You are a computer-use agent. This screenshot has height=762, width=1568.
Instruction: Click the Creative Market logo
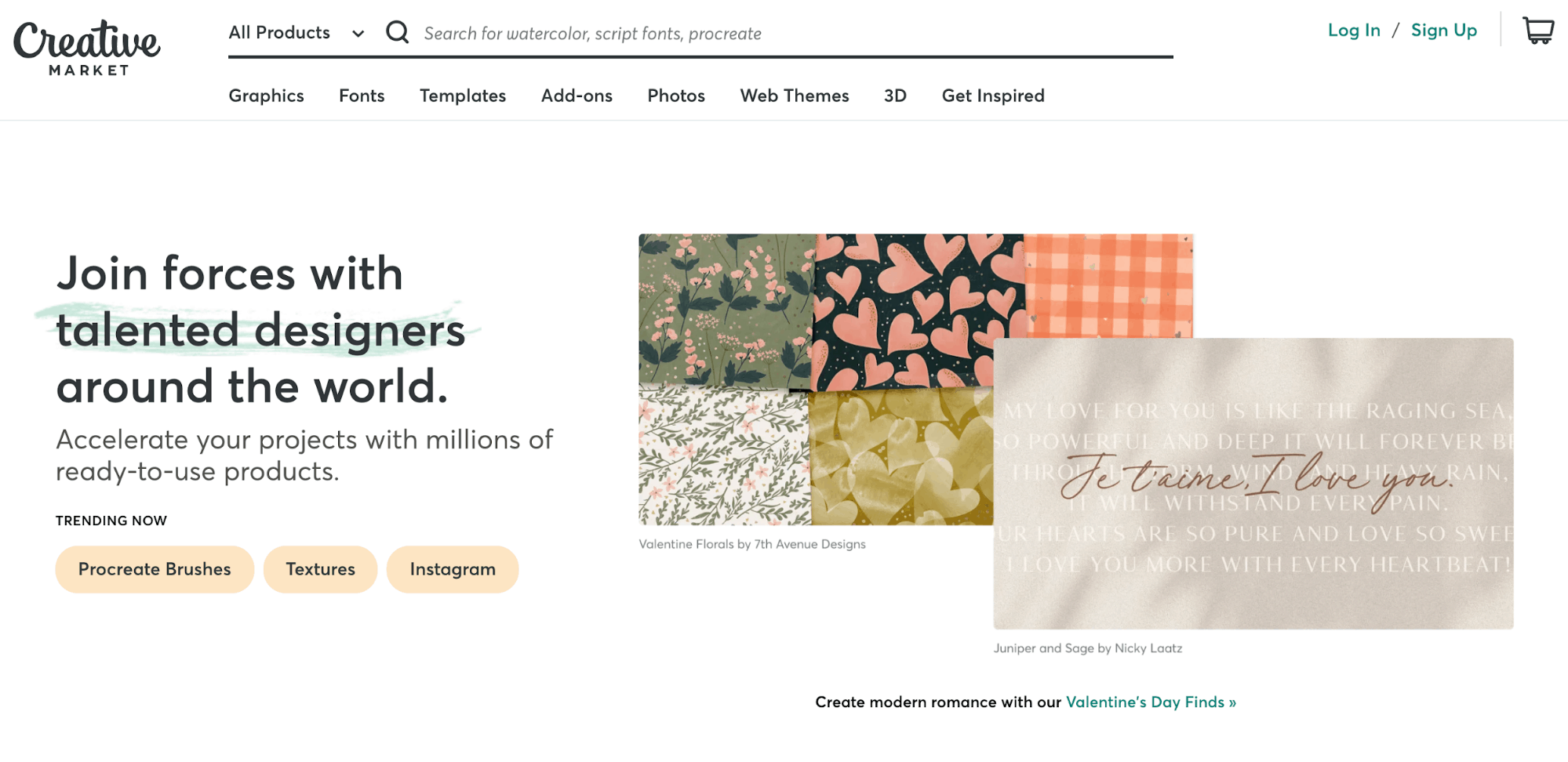click(x=87, y=47)
